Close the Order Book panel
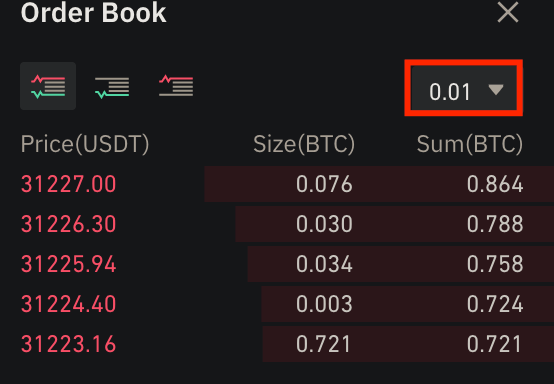The height and width of the screenshot is (384, 554). click(x=508, y=13)
